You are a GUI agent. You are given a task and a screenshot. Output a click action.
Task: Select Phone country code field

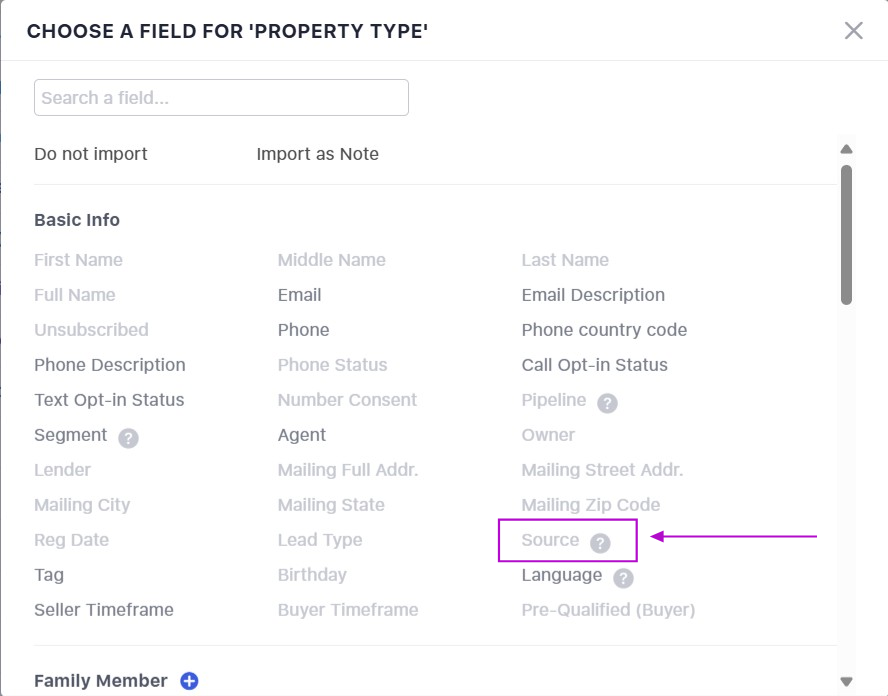(x=604, y=330)
